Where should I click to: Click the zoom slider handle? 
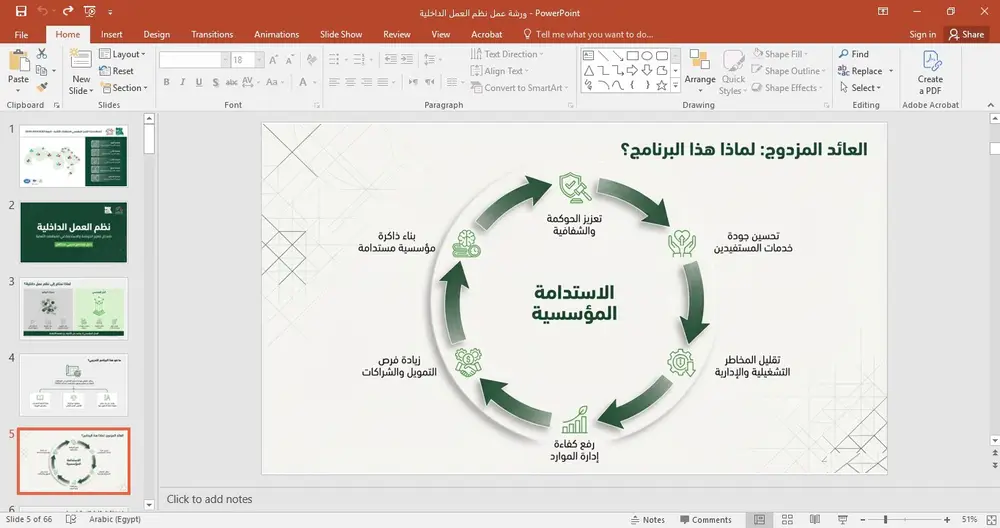886,520
